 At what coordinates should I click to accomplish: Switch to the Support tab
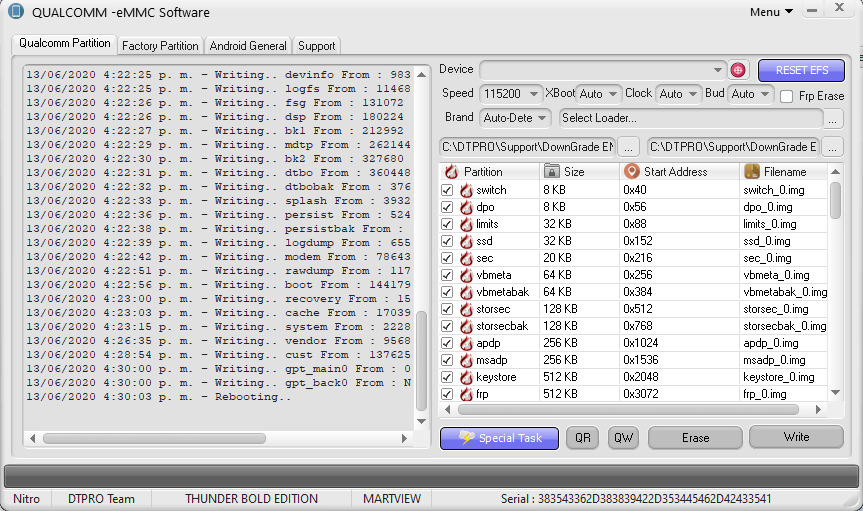[316, 46]
